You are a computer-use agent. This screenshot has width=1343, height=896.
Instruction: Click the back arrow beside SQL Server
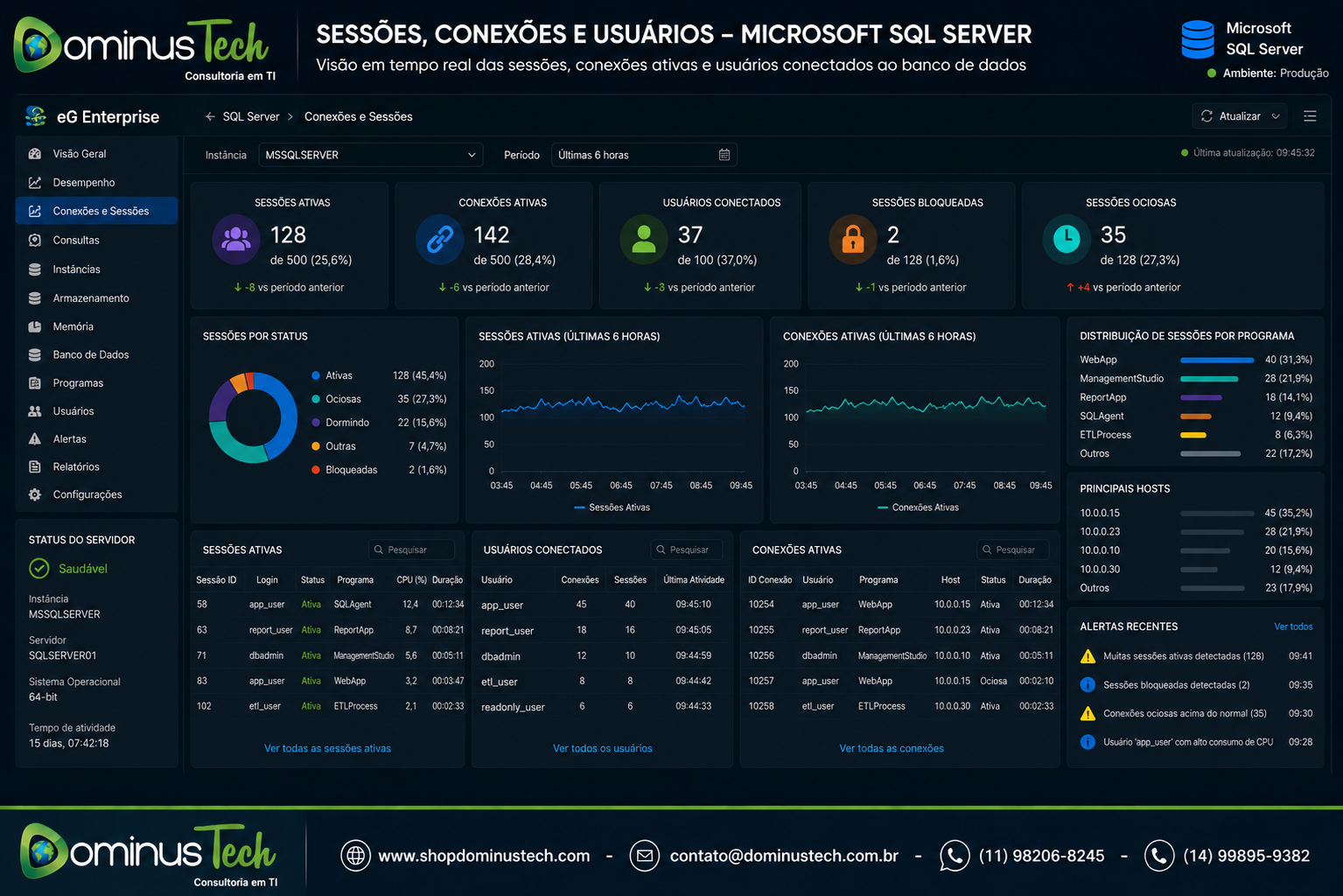point(210,116)
